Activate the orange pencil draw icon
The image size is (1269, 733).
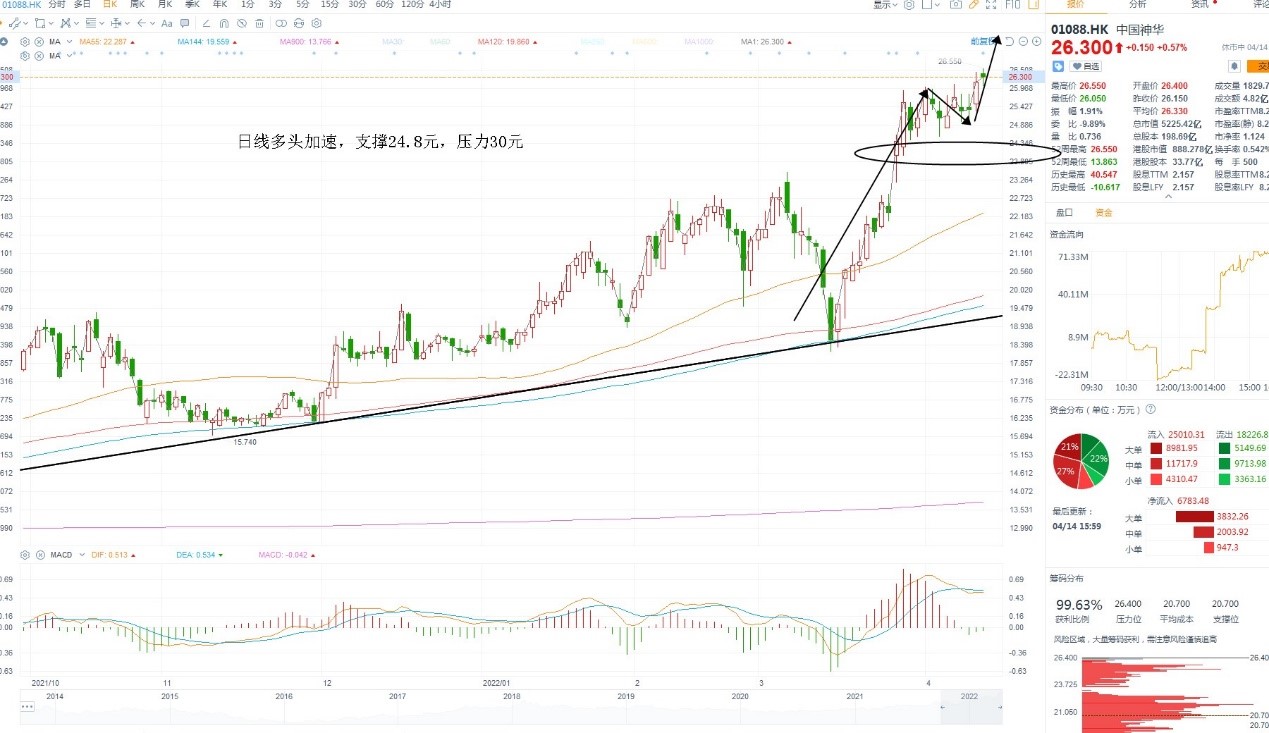(x=973, y=5)
